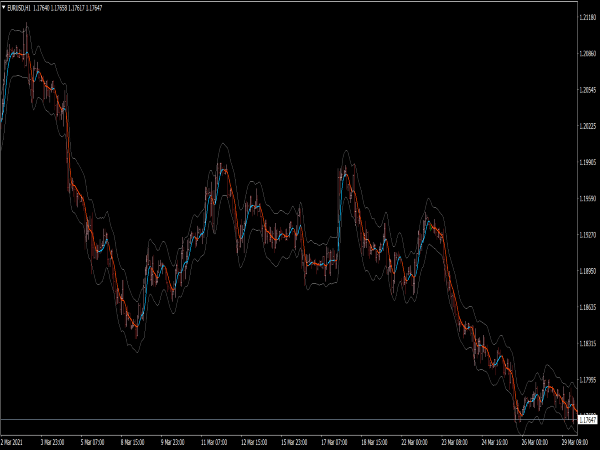
Task: Click the EURUSD,H1 chart title text
Action: click(19, 8)
